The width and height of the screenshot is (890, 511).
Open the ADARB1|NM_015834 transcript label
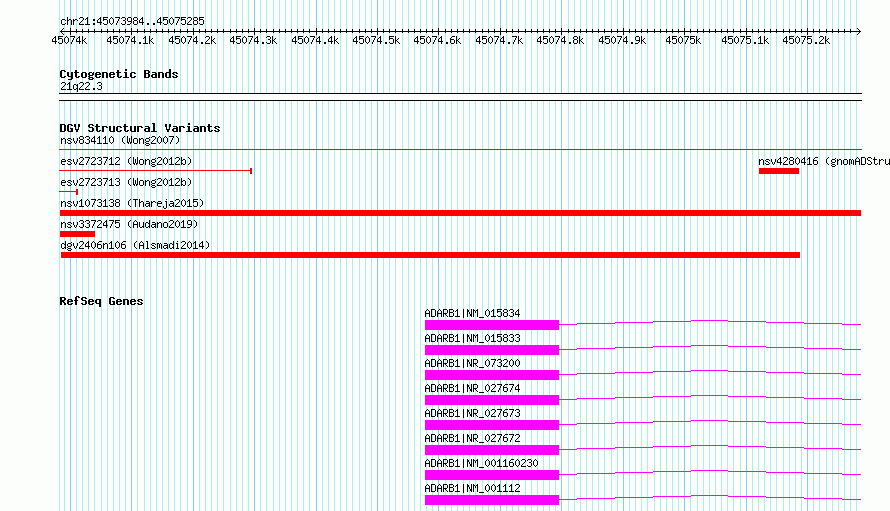(x=472, y=313)
